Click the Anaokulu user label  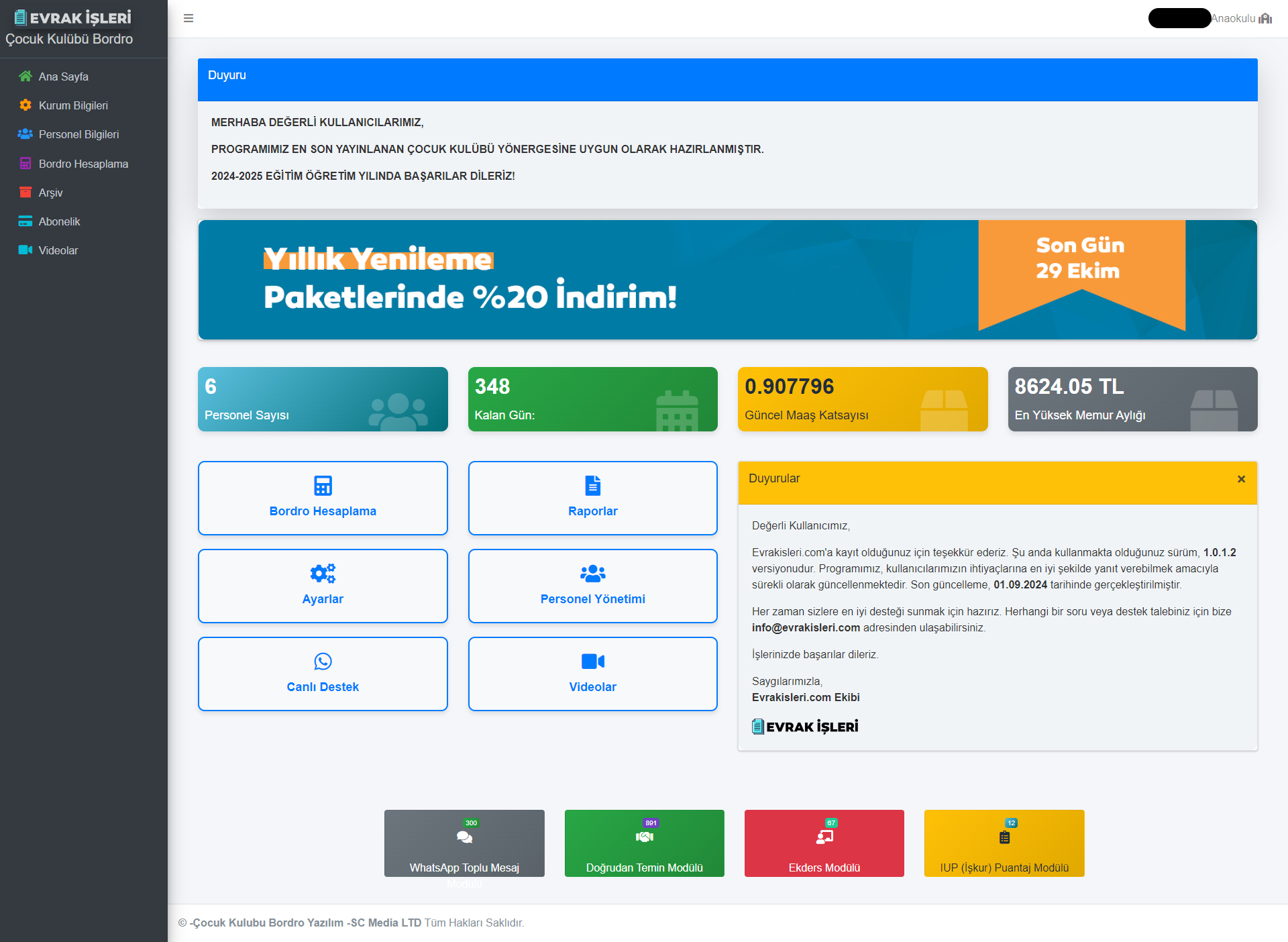click(x=1233, y=18)
